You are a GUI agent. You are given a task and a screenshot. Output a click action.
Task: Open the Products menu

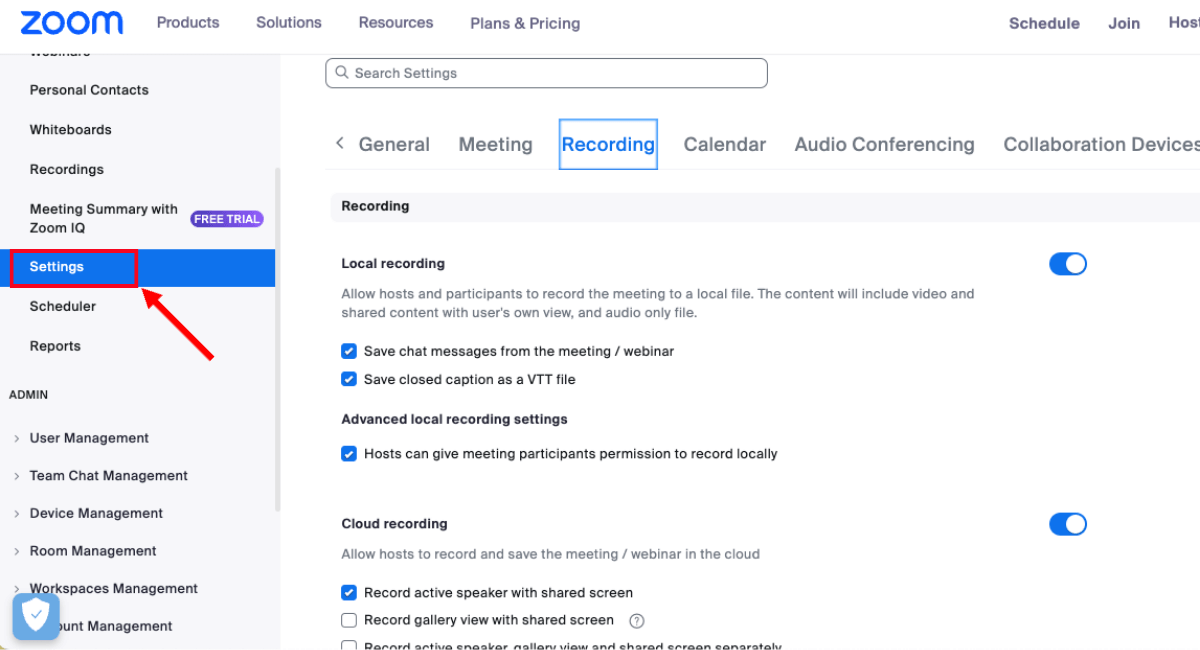point(188,22)
